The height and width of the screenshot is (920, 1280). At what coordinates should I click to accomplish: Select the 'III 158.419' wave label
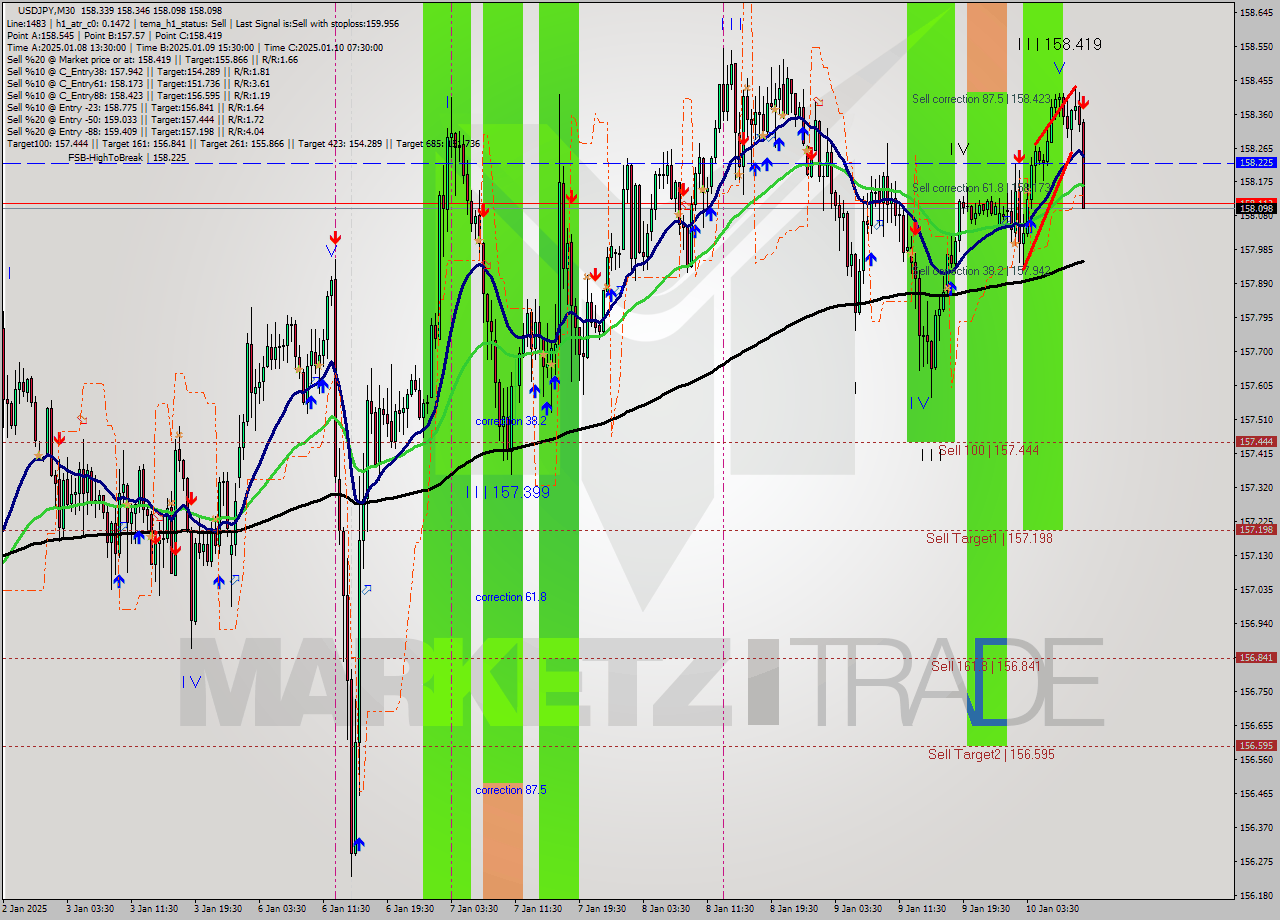tap(1060, 45)
